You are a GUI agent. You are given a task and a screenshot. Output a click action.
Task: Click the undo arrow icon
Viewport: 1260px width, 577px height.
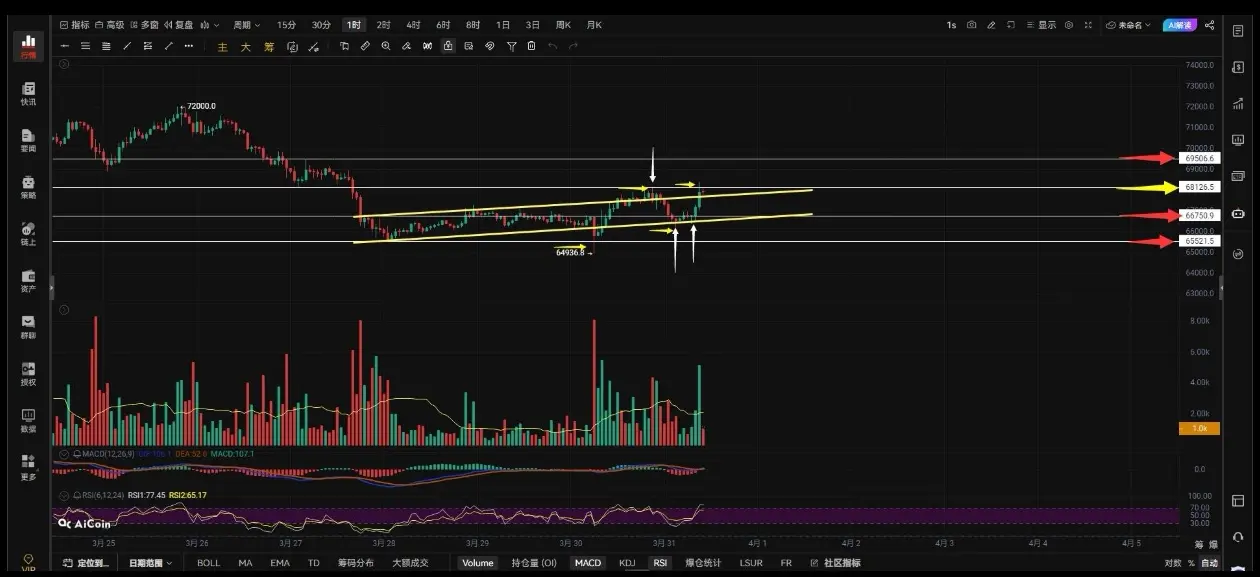(552, 46)
